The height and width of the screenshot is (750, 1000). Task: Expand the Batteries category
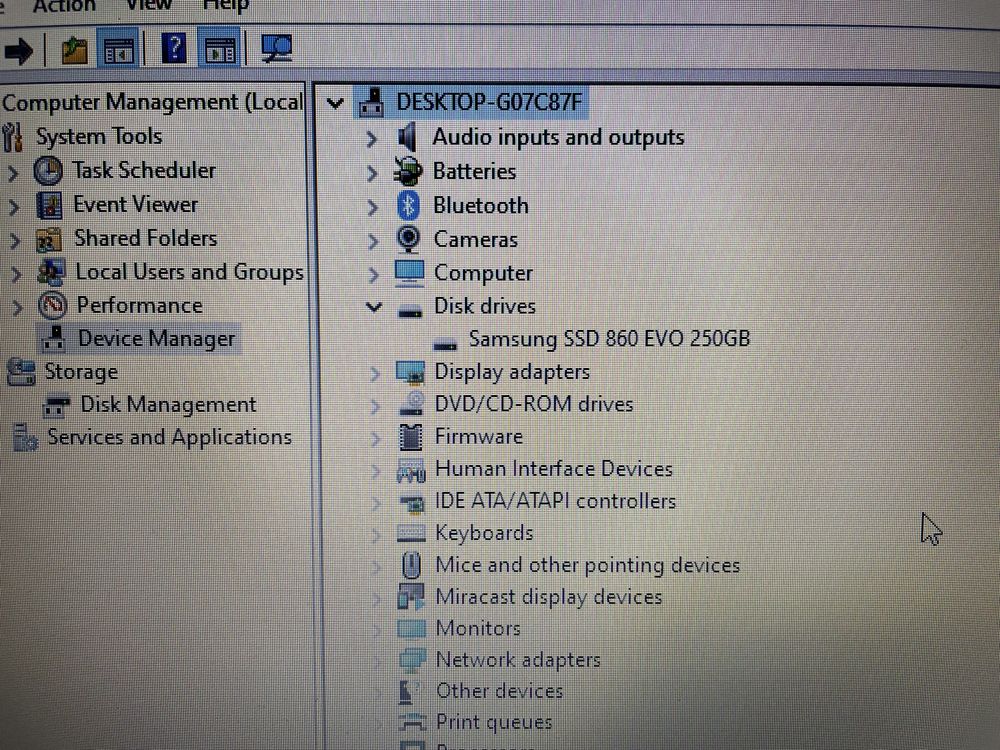(x=372, y=173)
